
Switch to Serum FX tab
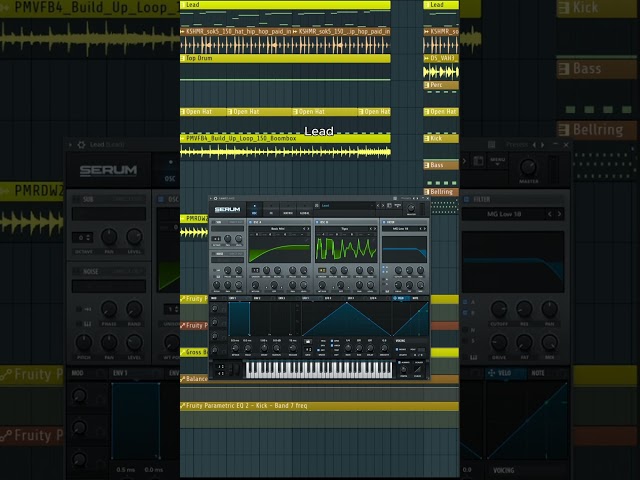[x=271, y=209]
